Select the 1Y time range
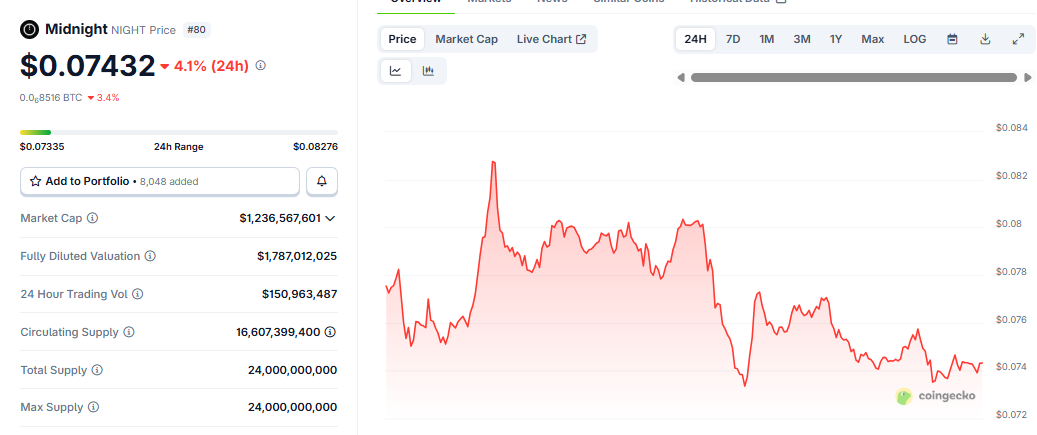 pos(836,39)
